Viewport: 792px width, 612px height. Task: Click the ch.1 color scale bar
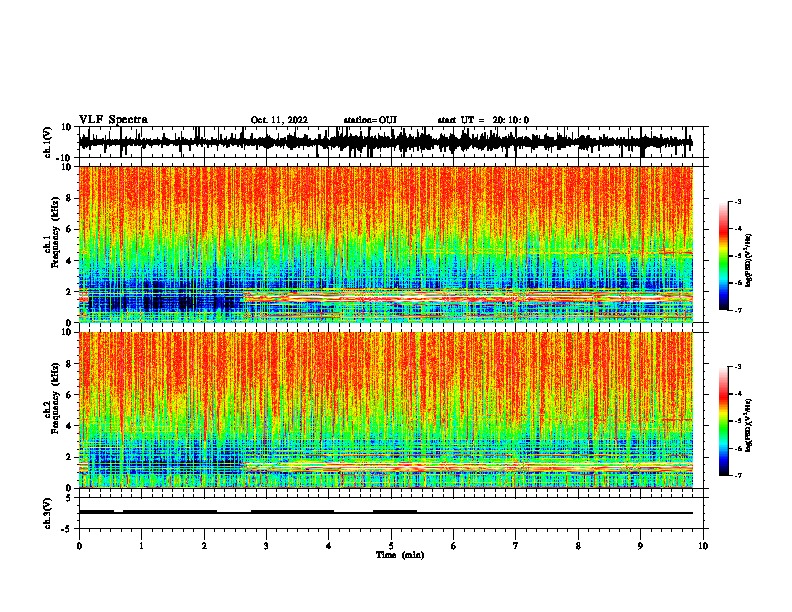(x=723, y=256)
